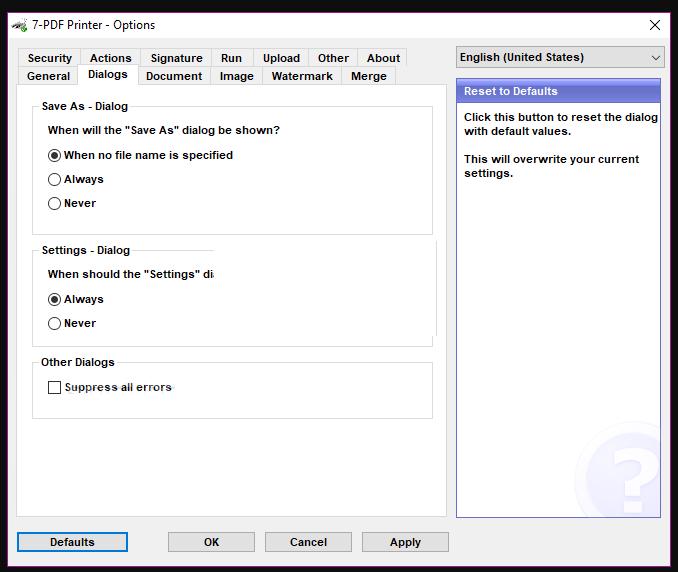The image size is (678, 572).
Task: Click the Apply button
Action: [x=405, y=542]
